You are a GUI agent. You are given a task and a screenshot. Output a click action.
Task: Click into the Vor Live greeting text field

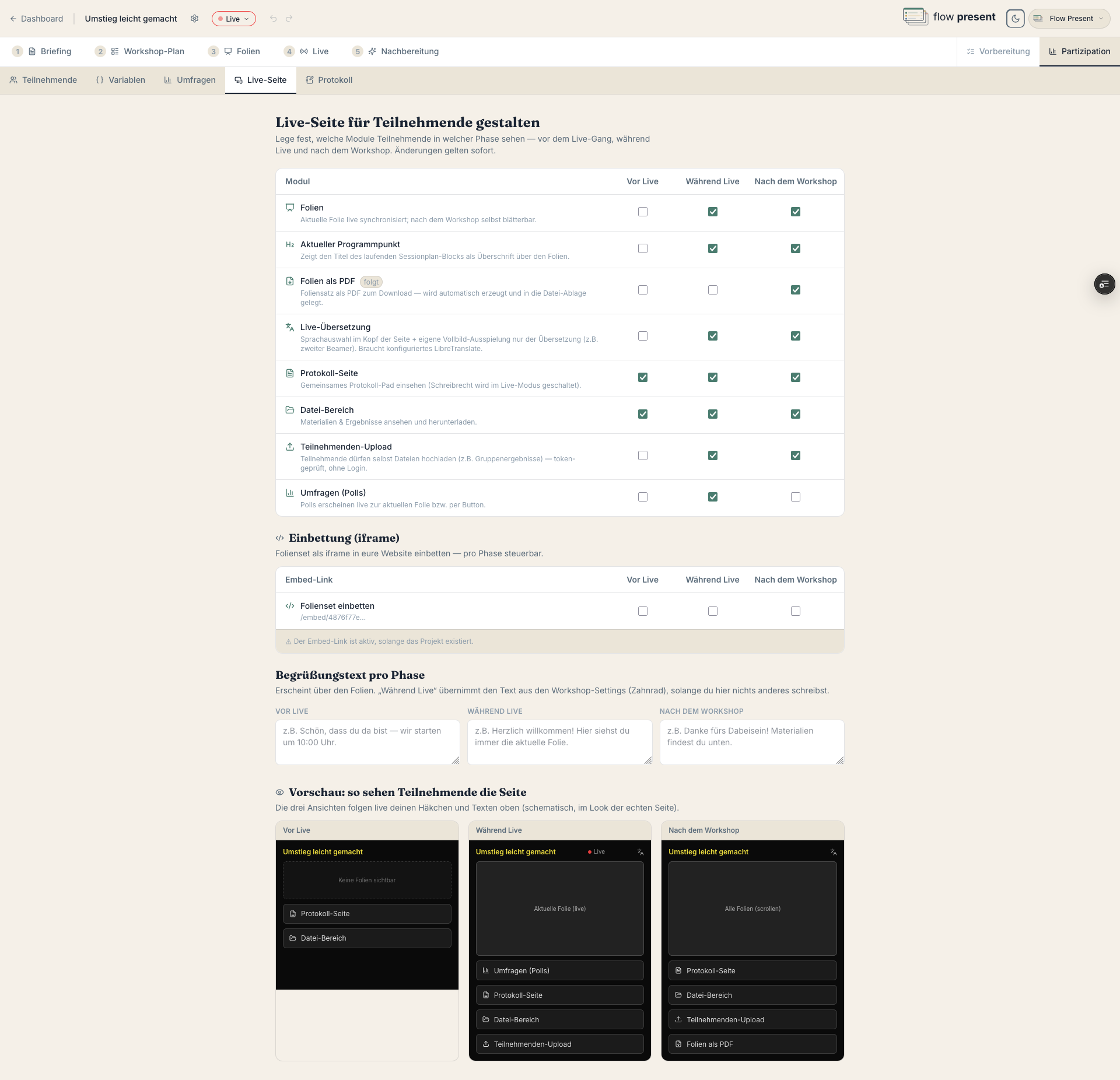point(367,742)
